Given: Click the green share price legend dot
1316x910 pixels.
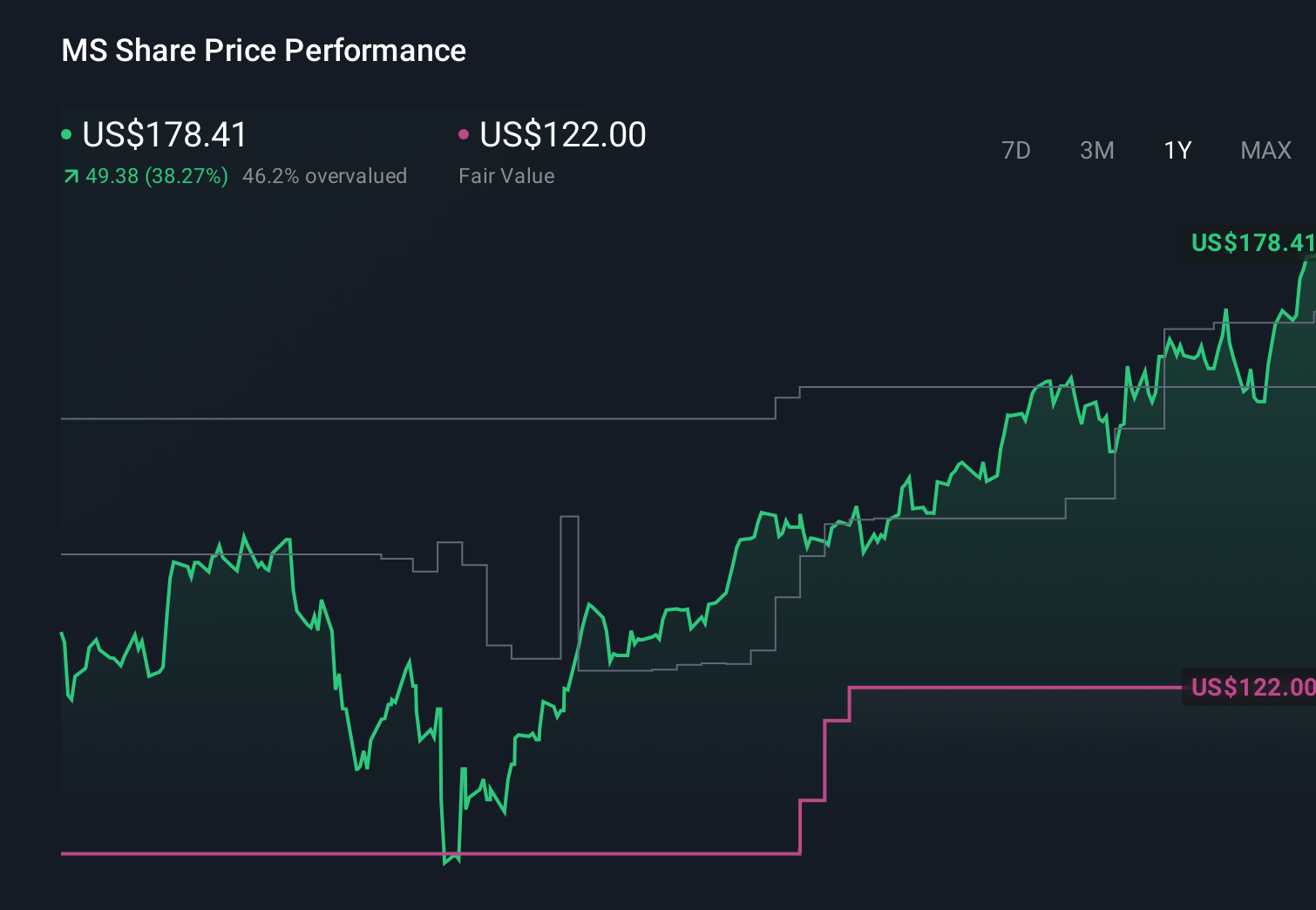Looking at the screenshot, I should [x=66, y=133].
